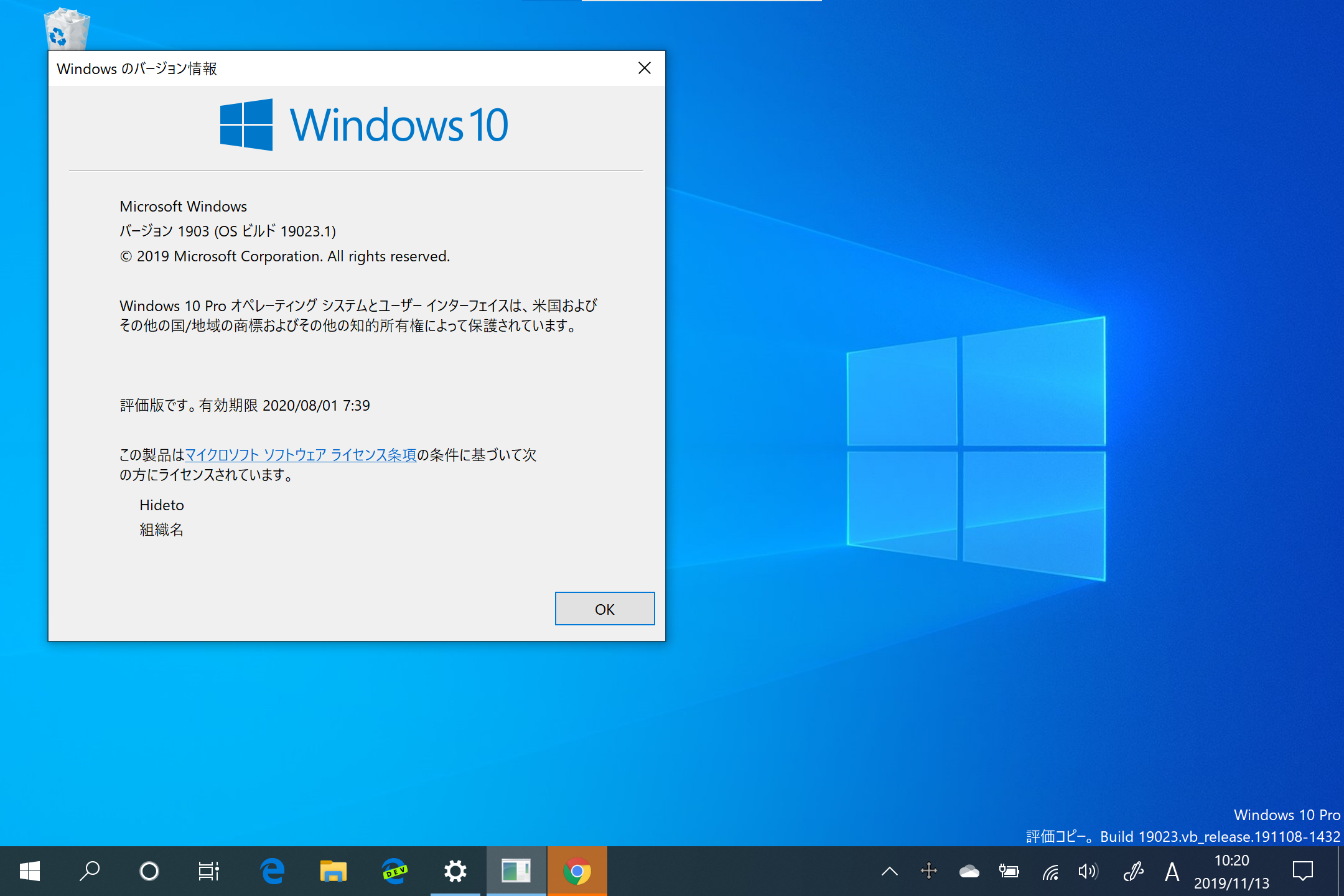This screenshot has height=896, width=1344.
Task: Click OK to close the version dialog
Action: [604, 609]
